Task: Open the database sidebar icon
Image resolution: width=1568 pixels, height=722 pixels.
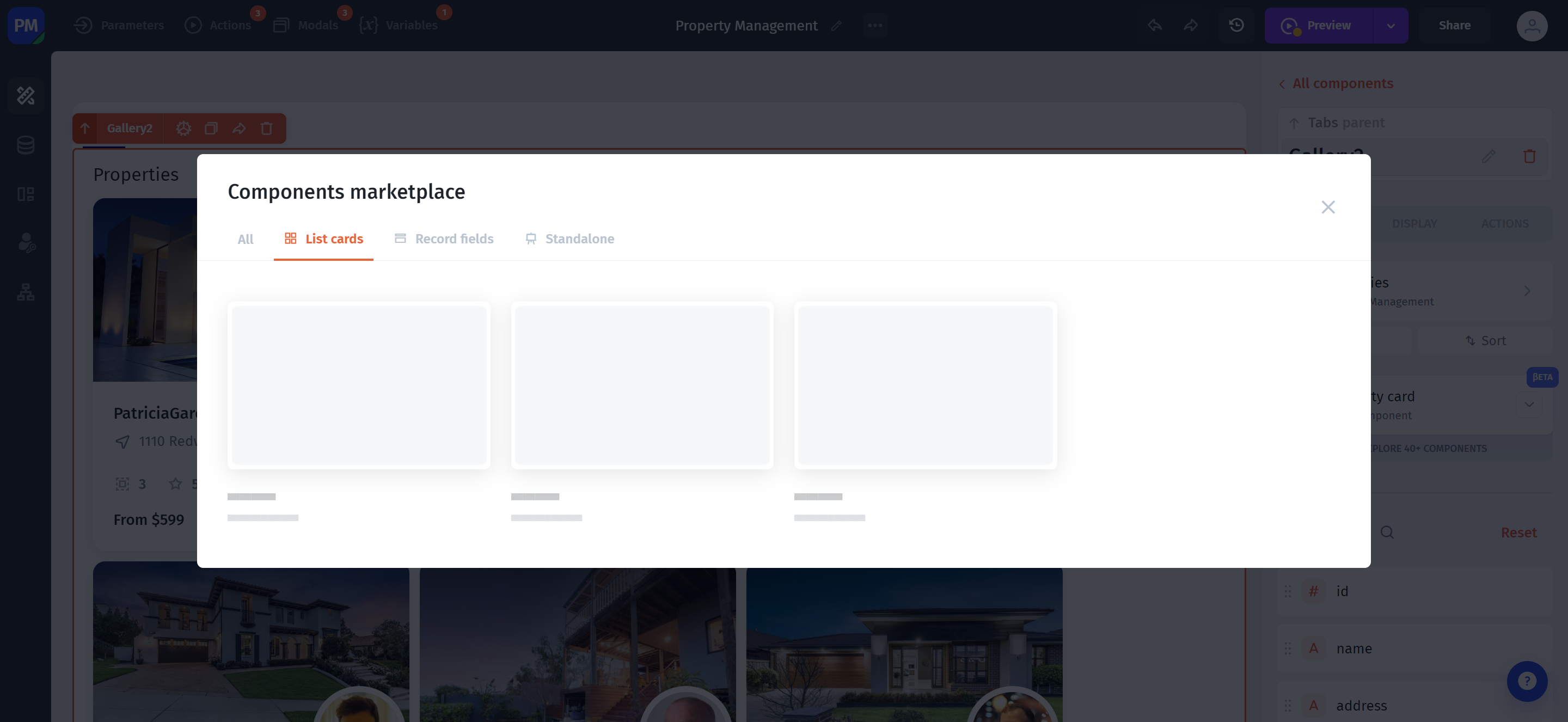Action: 26,145
